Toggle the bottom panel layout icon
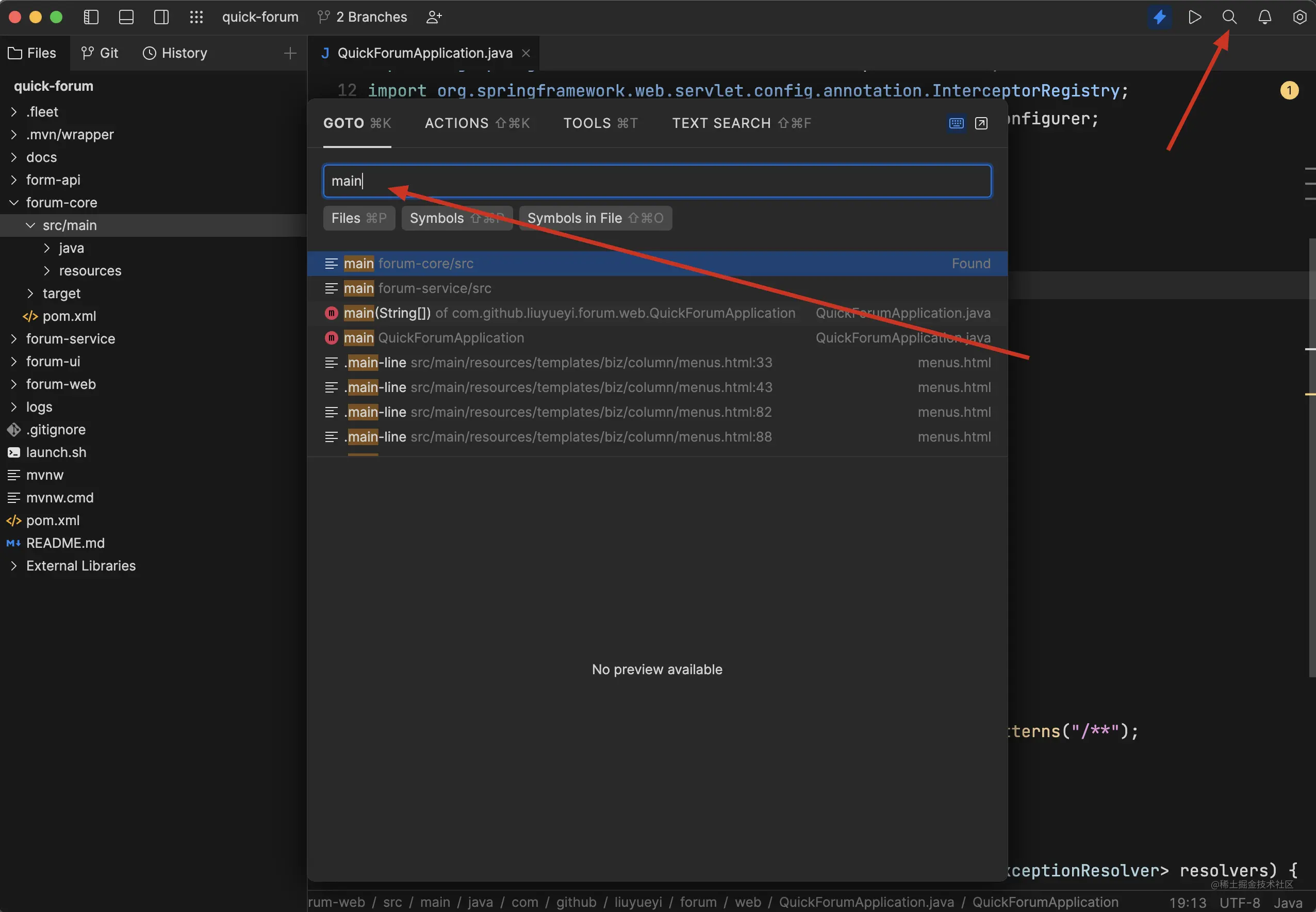1316x912 pixels. [126, 17]
